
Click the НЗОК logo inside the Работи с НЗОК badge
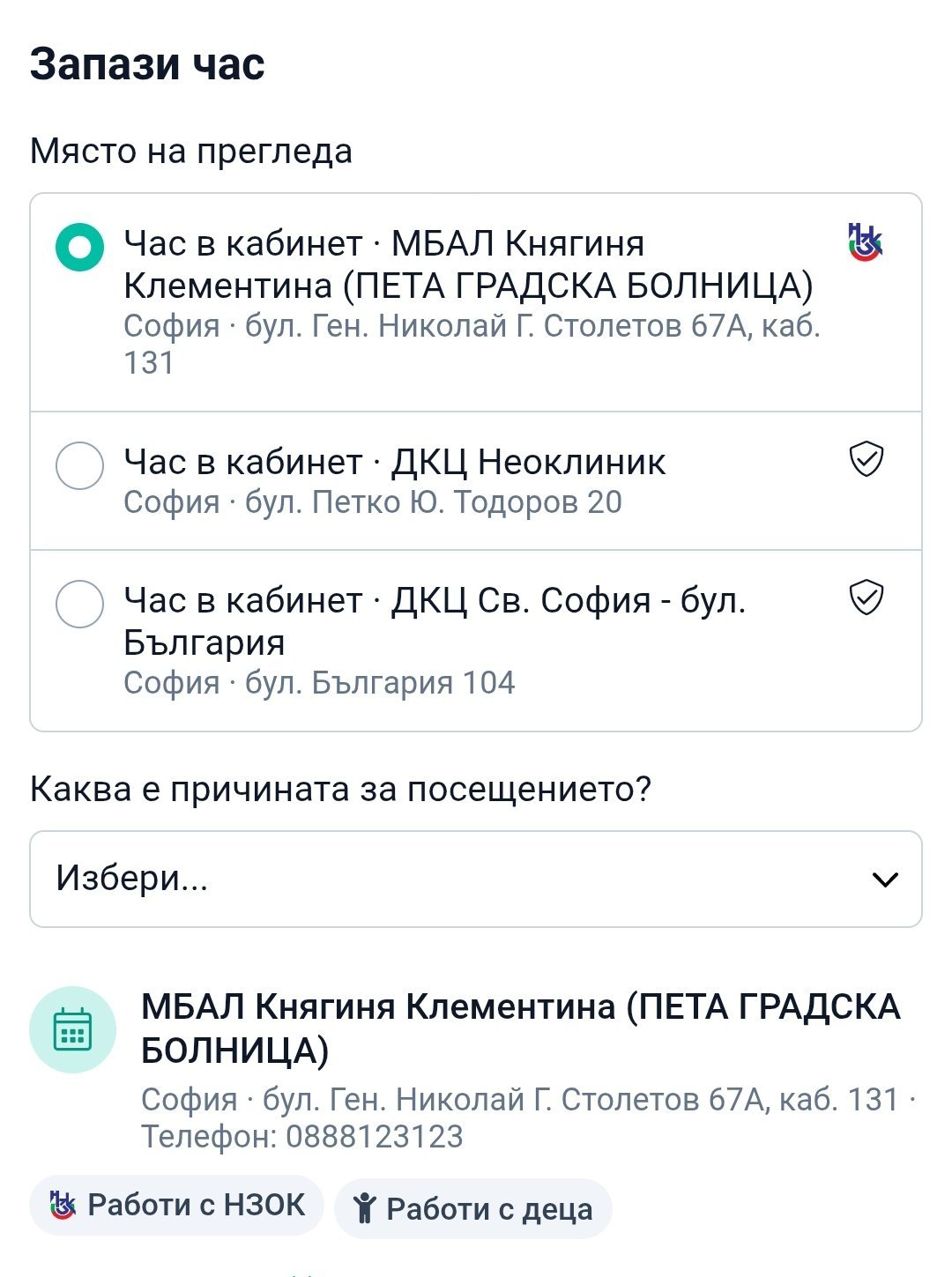tap(63, 1205)
